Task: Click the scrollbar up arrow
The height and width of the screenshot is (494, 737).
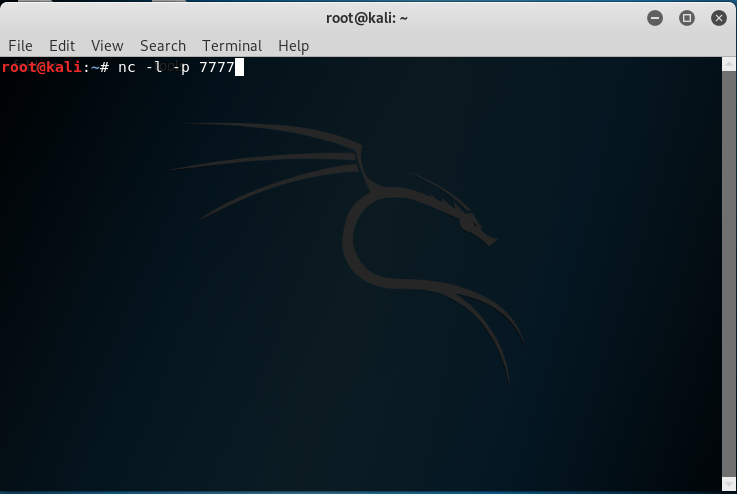Action: (729, 64)
